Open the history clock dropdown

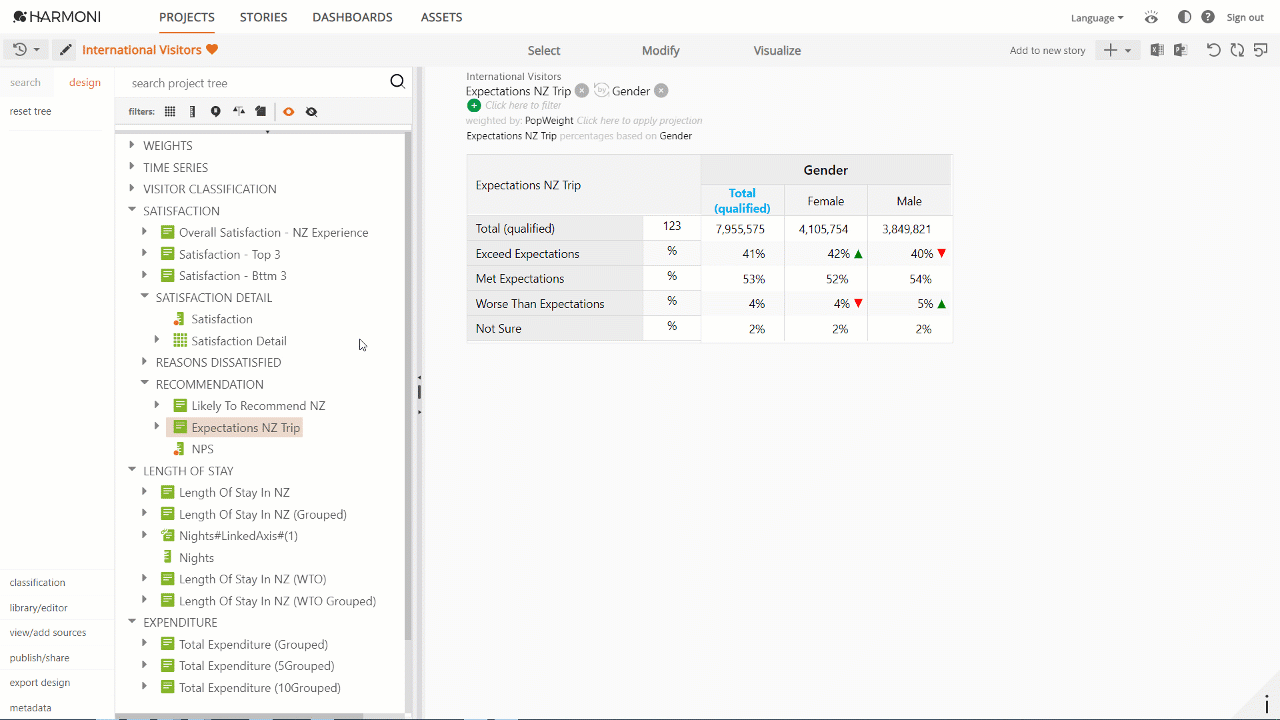[26, 50]
